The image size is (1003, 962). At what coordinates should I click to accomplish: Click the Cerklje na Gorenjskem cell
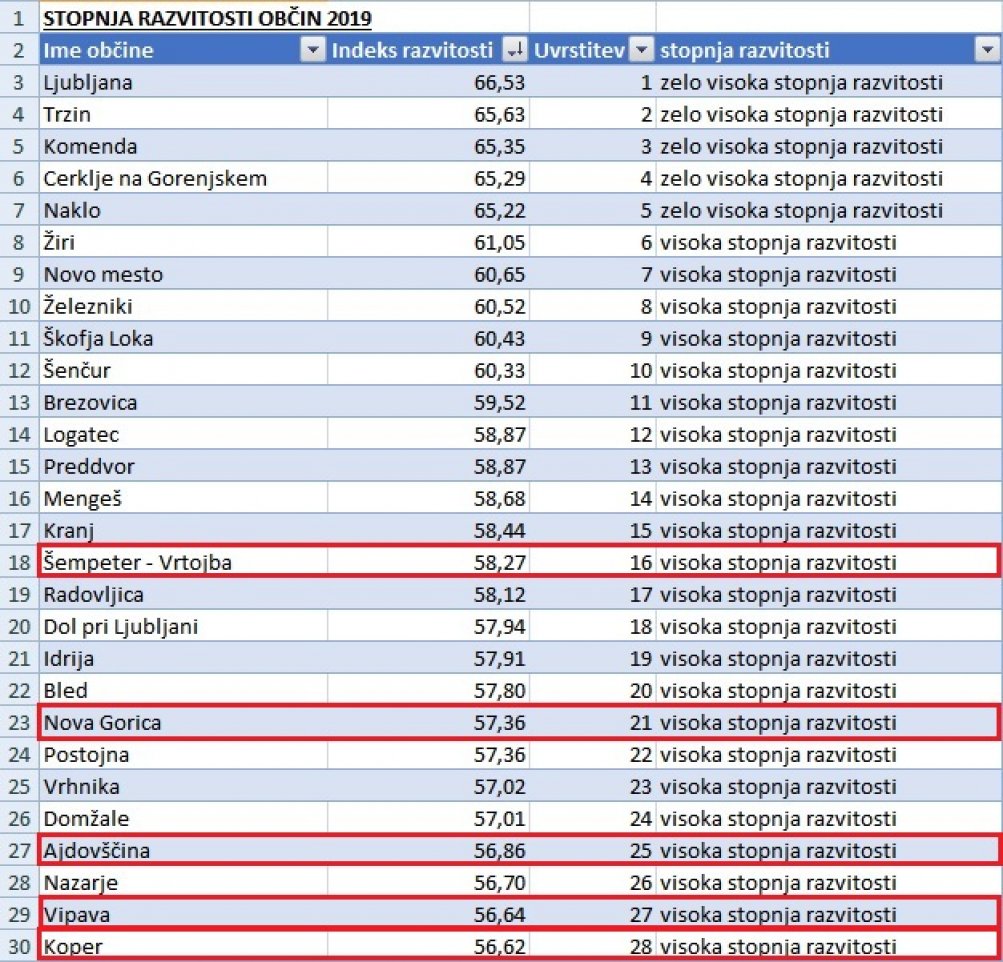(x=184, y=178)
